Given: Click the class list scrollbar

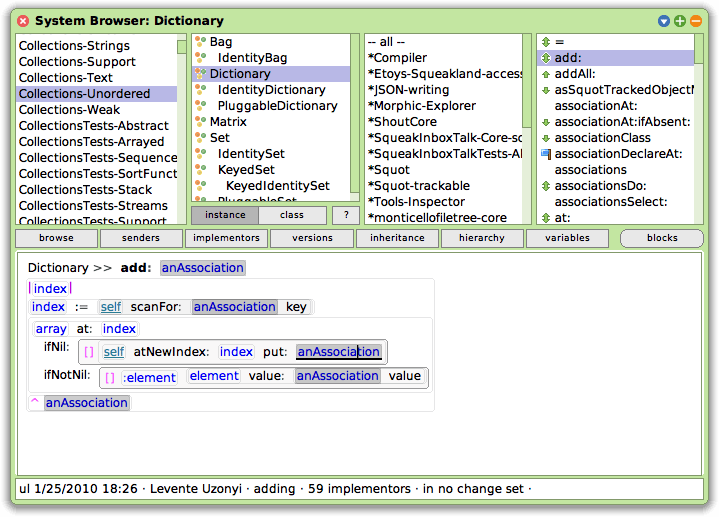Looking at the screenshot, I should (354, 120).
